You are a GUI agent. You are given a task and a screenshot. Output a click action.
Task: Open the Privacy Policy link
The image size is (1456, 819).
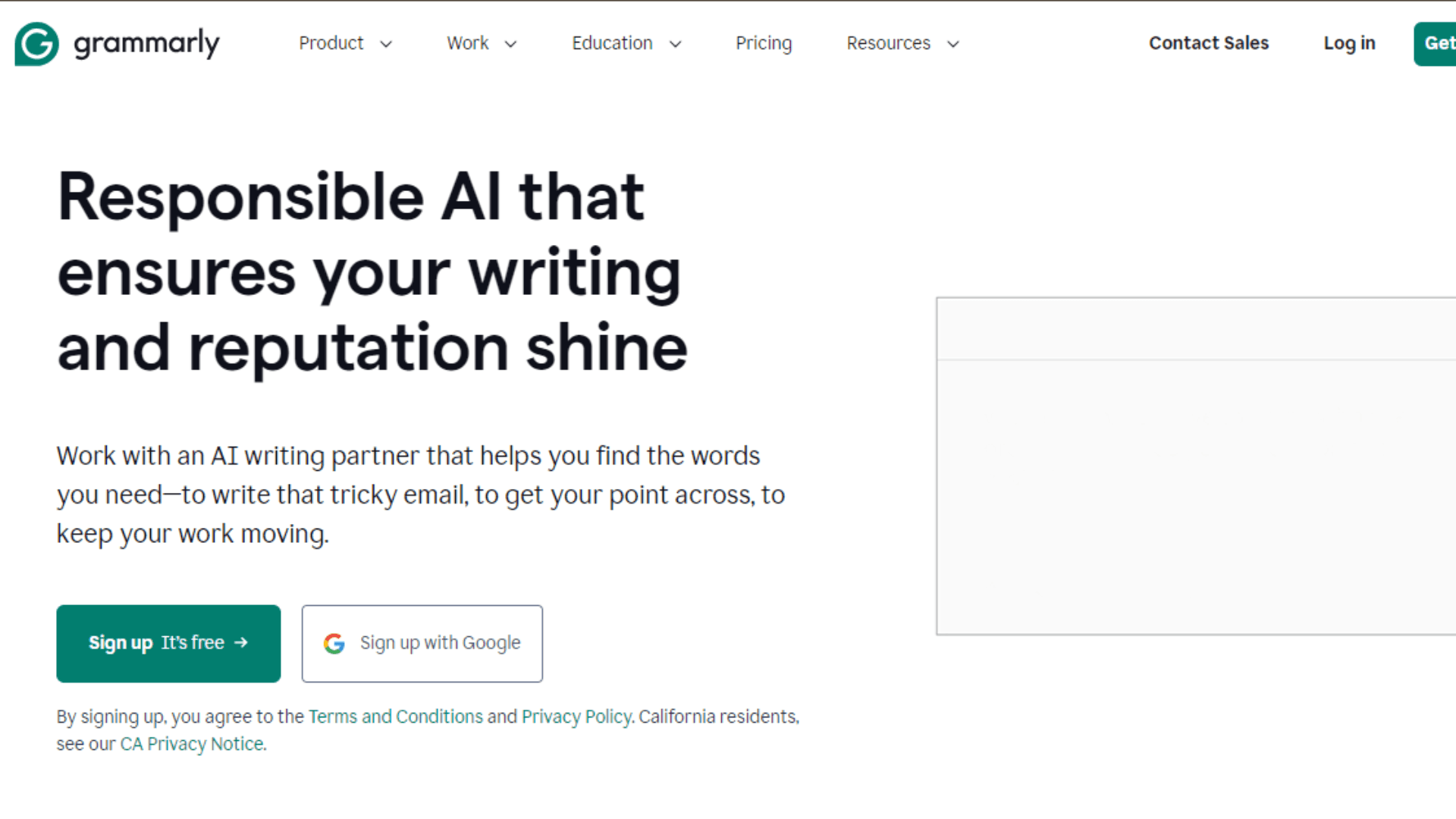tap(575, 716)
